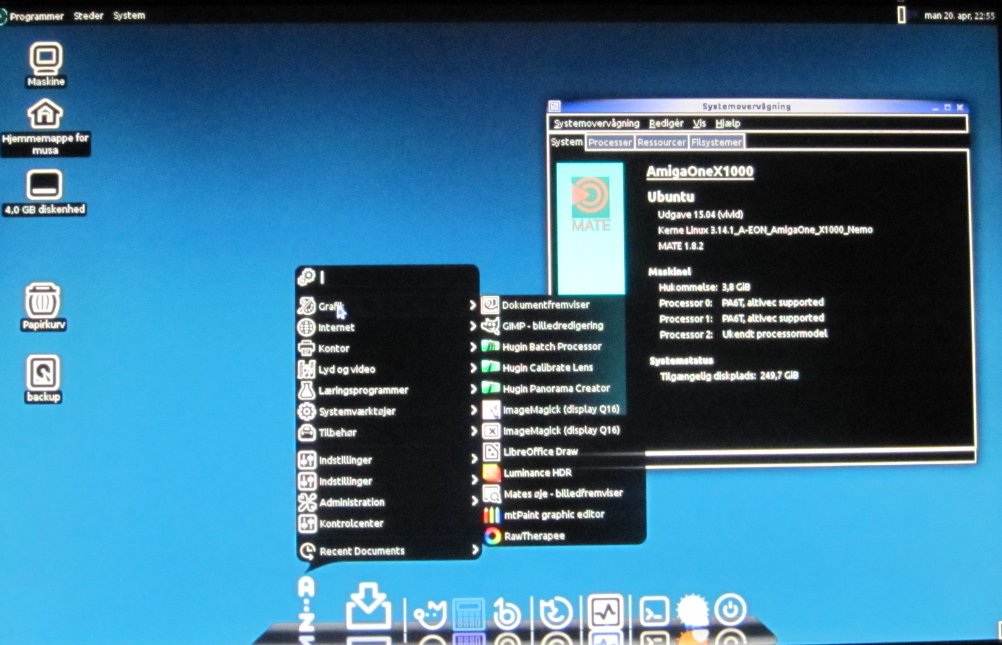Click the power button icon in dock

click(731, 610)
